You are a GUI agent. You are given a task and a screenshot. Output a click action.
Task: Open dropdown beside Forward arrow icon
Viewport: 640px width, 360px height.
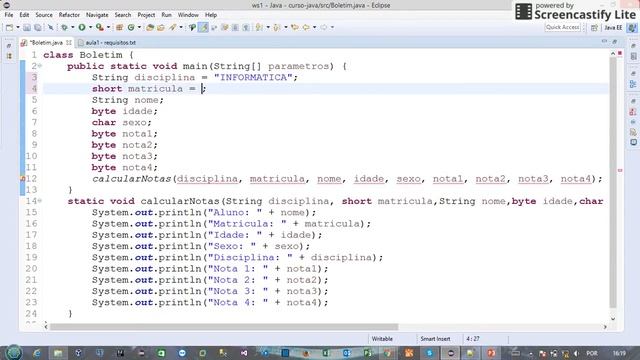pos(332,27)
